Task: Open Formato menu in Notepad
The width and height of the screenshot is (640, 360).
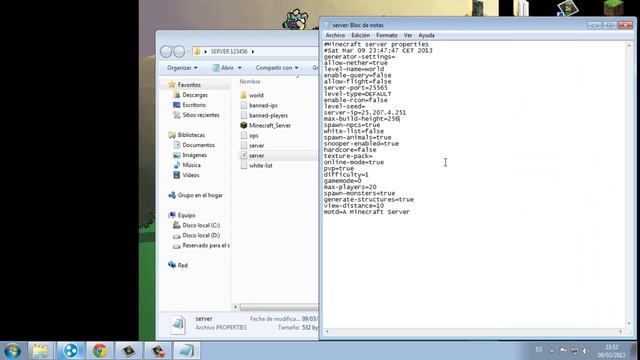Action: [x=387, y=36]
